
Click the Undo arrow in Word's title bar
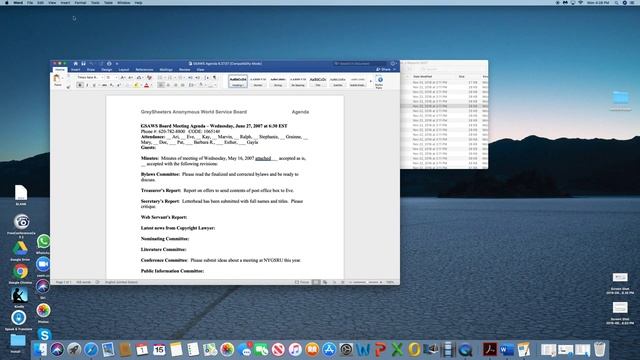point(91,64)
